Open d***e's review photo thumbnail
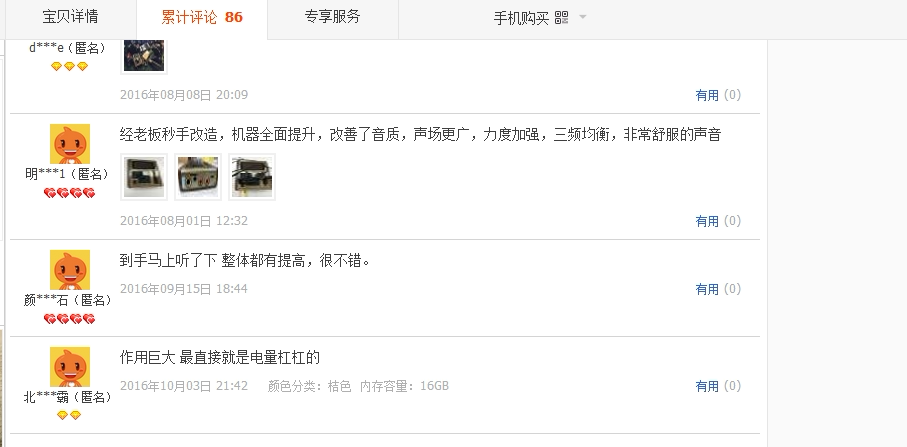Screen dimensions: 907x447 point(144,56)
